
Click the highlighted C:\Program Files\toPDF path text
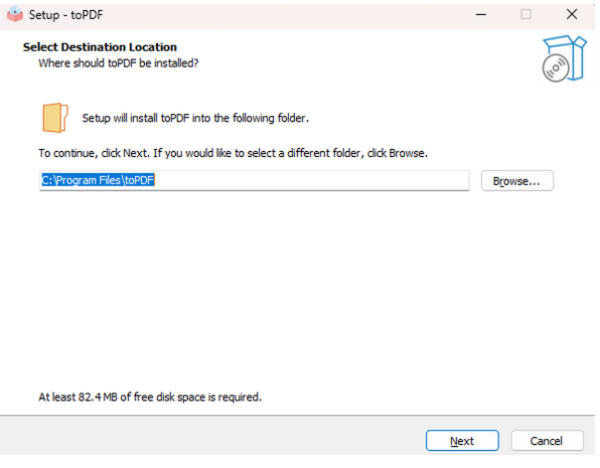(x=98, y=180)
